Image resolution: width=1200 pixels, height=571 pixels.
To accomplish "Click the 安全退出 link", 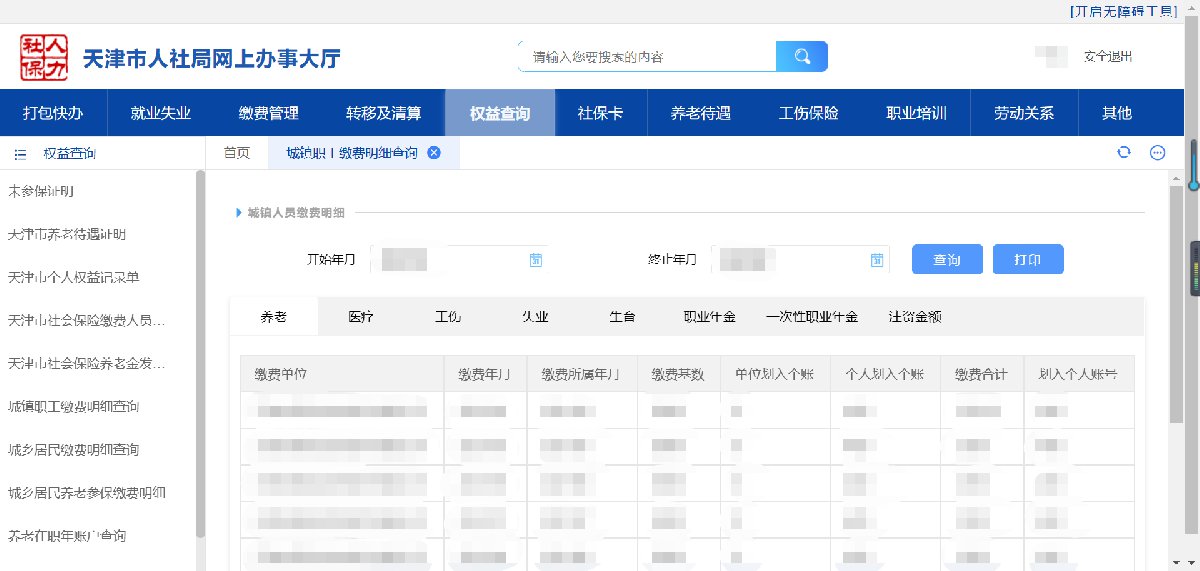I will (x=1107, y=57).
